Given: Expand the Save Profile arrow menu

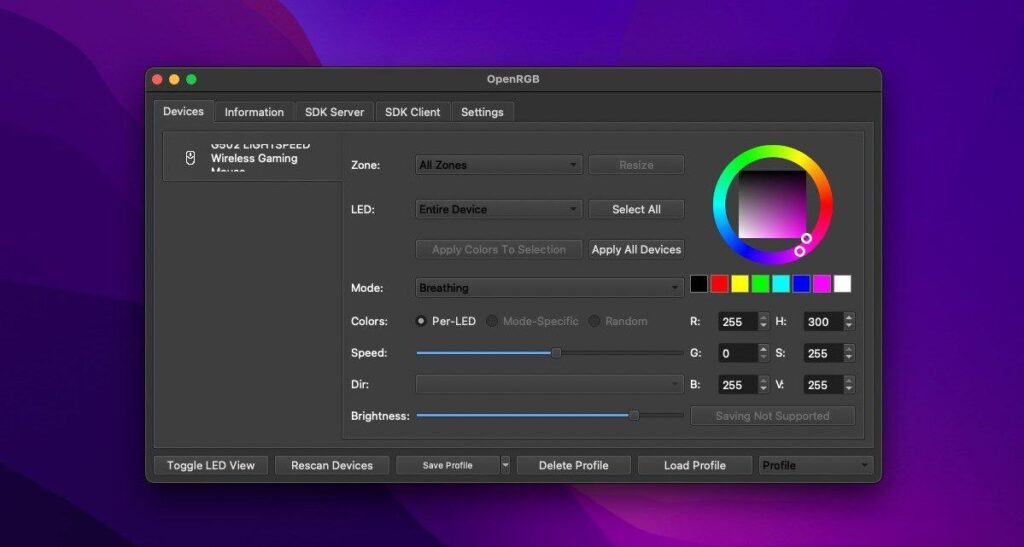Looking at the screenshot, I should [505, 465].
